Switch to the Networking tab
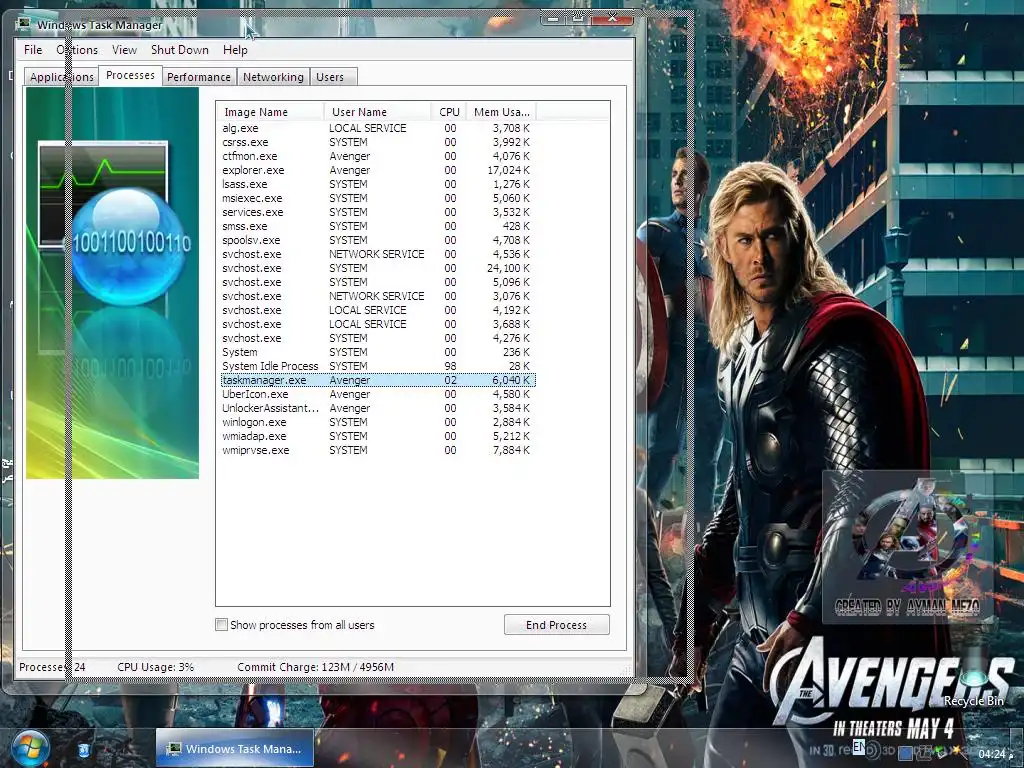The width and height of the screenshot is (1024, 768). (273, 77)
